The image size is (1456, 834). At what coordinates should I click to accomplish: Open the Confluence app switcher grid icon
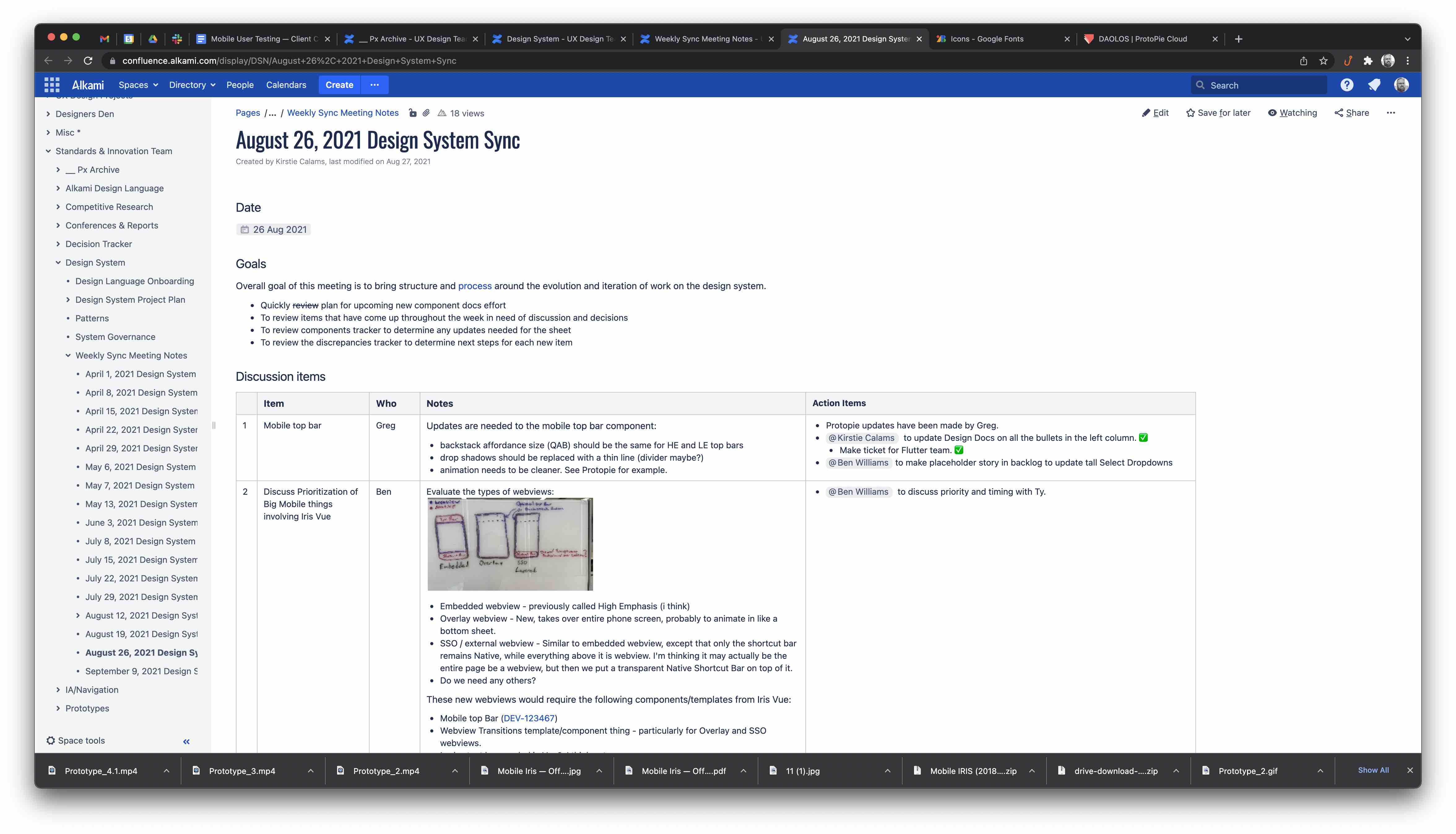click(51, 85)
